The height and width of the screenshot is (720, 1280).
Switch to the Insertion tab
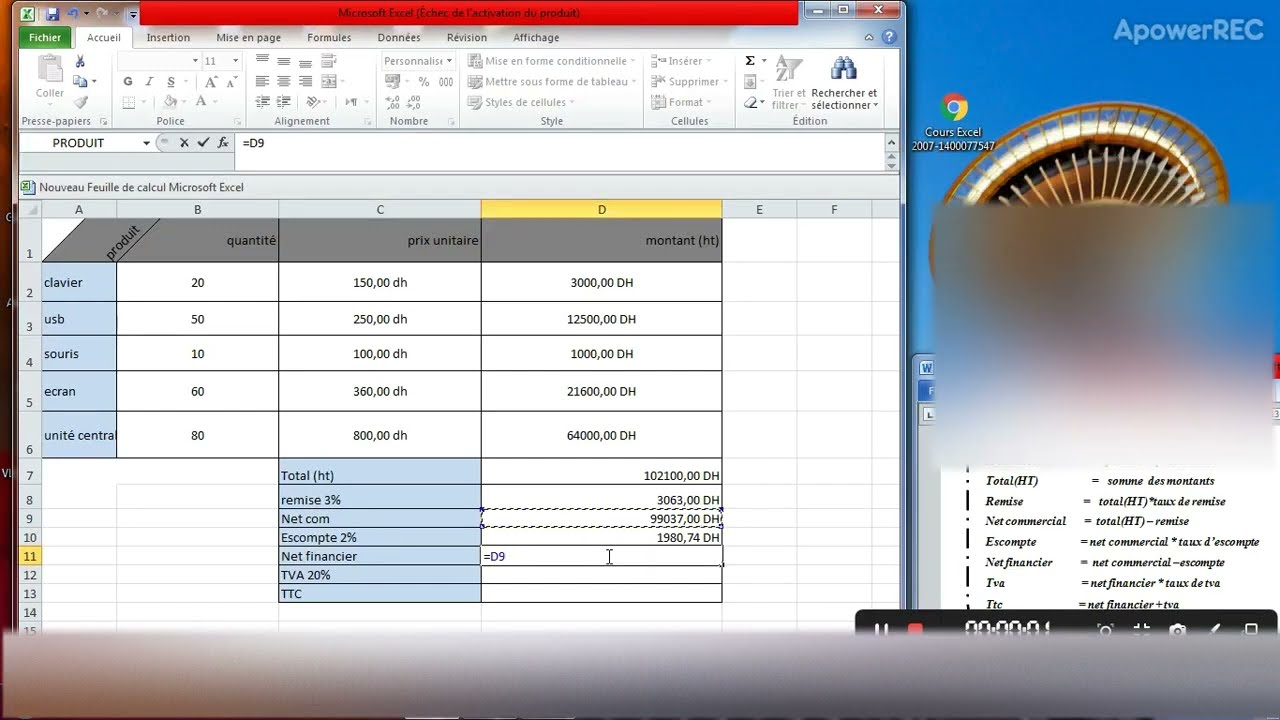168,37
